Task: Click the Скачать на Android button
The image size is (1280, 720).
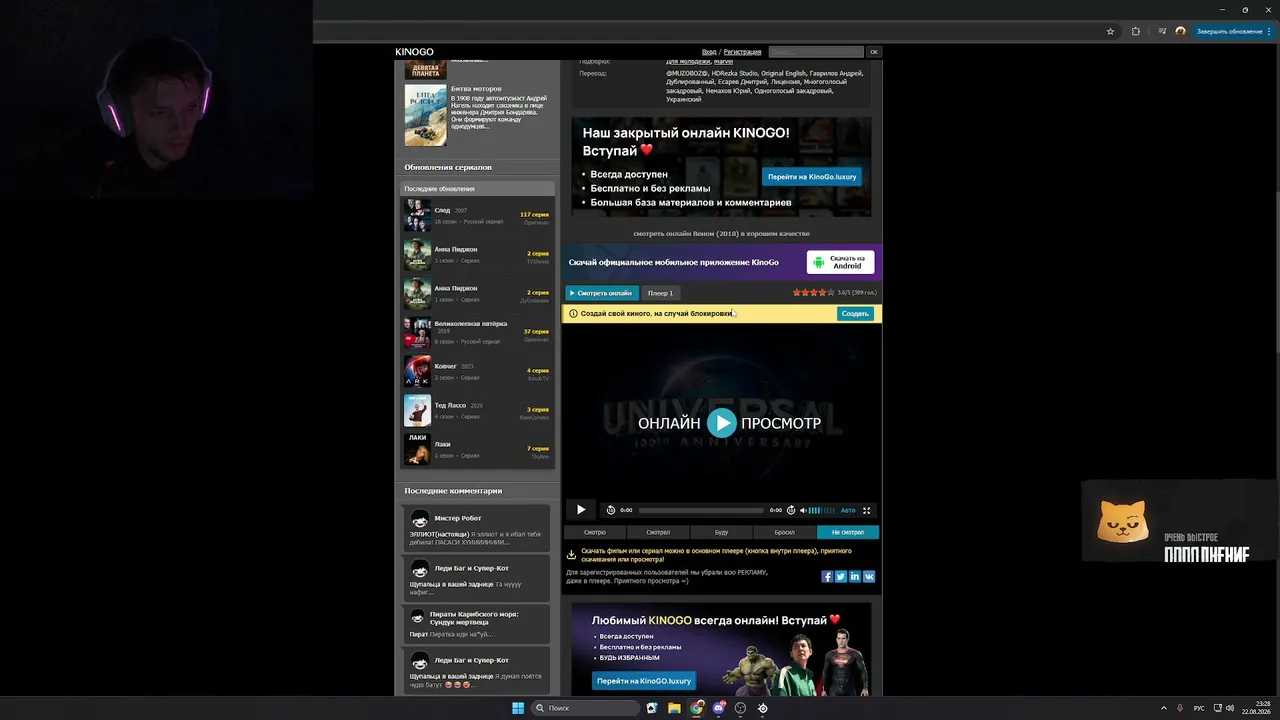Action: [841, 262]
